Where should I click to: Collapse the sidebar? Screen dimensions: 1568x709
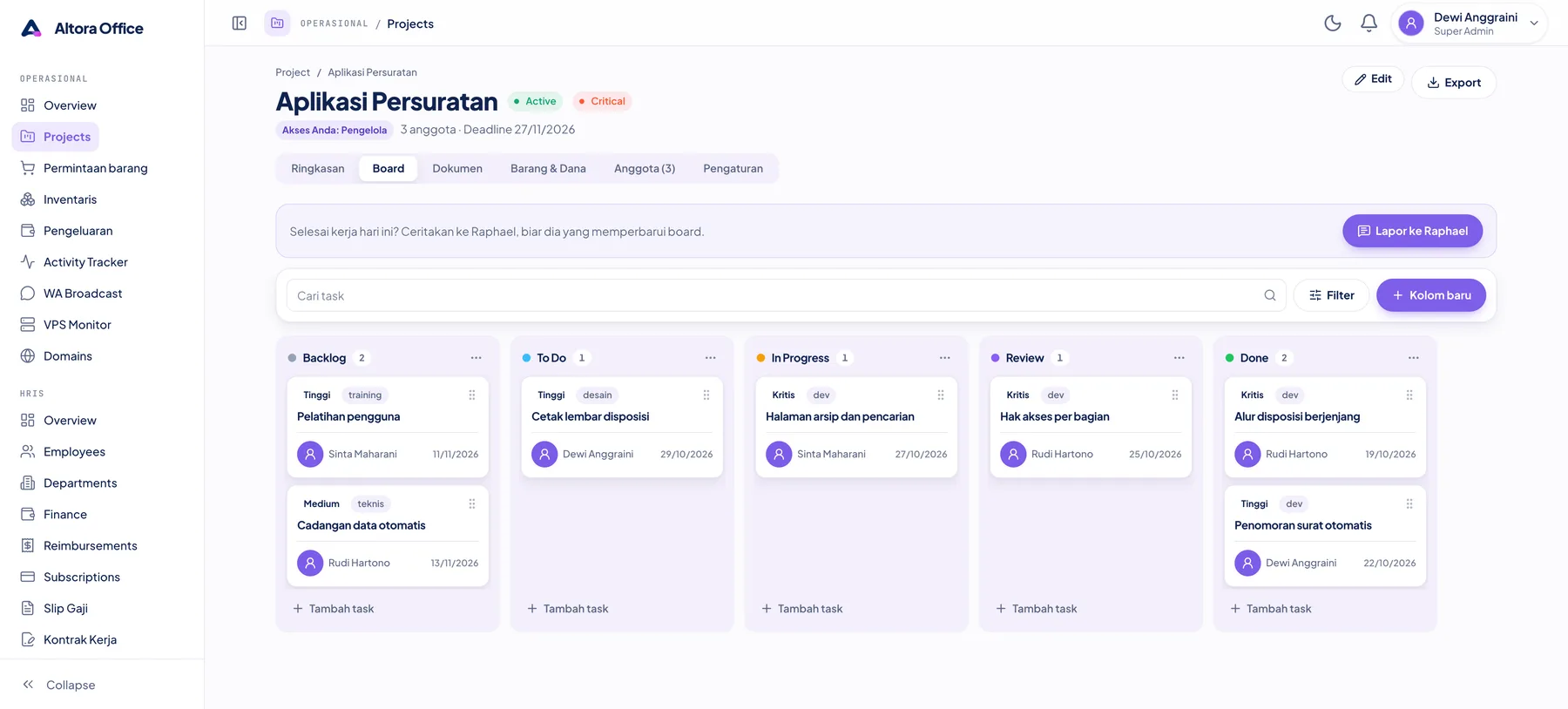[x=58, y=685]
